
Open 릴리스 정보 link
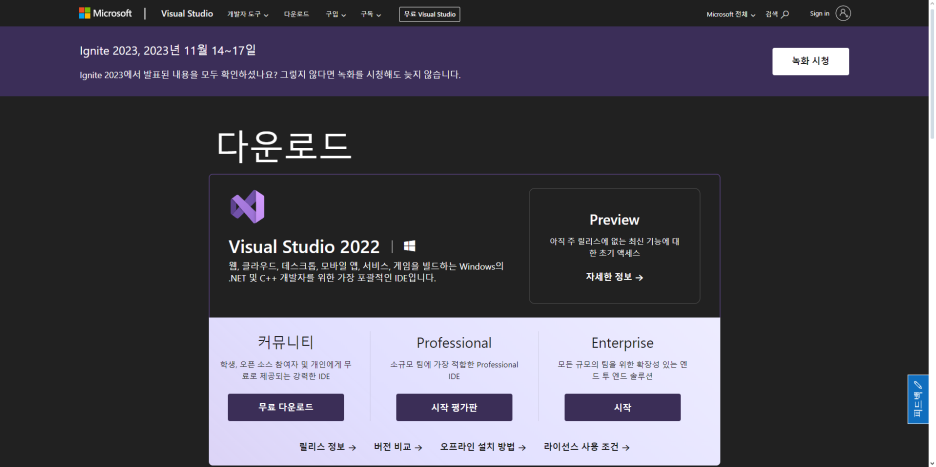[x=328, y=447]
